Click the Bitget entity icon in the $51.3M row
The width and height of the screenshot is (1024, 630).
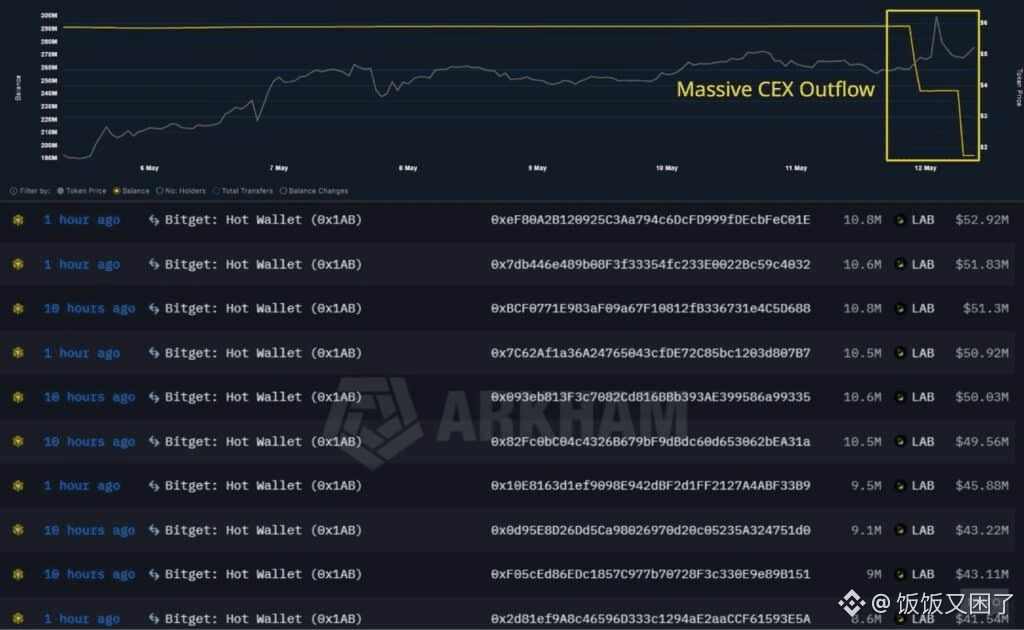(154, 308)
